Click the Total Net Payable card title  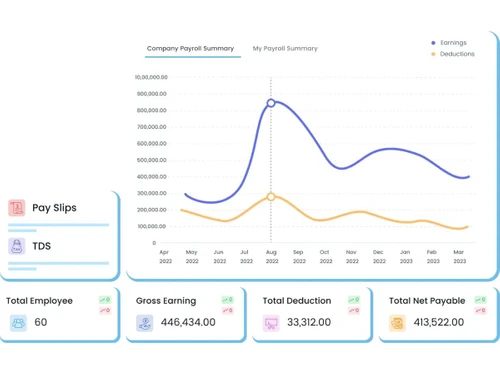(427, 301)
